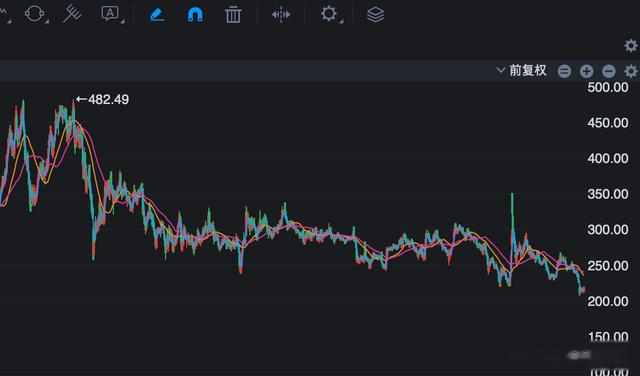Open the layers stack icon
Viewport: 640px width, 376px height.
click(x=375, y=15)
